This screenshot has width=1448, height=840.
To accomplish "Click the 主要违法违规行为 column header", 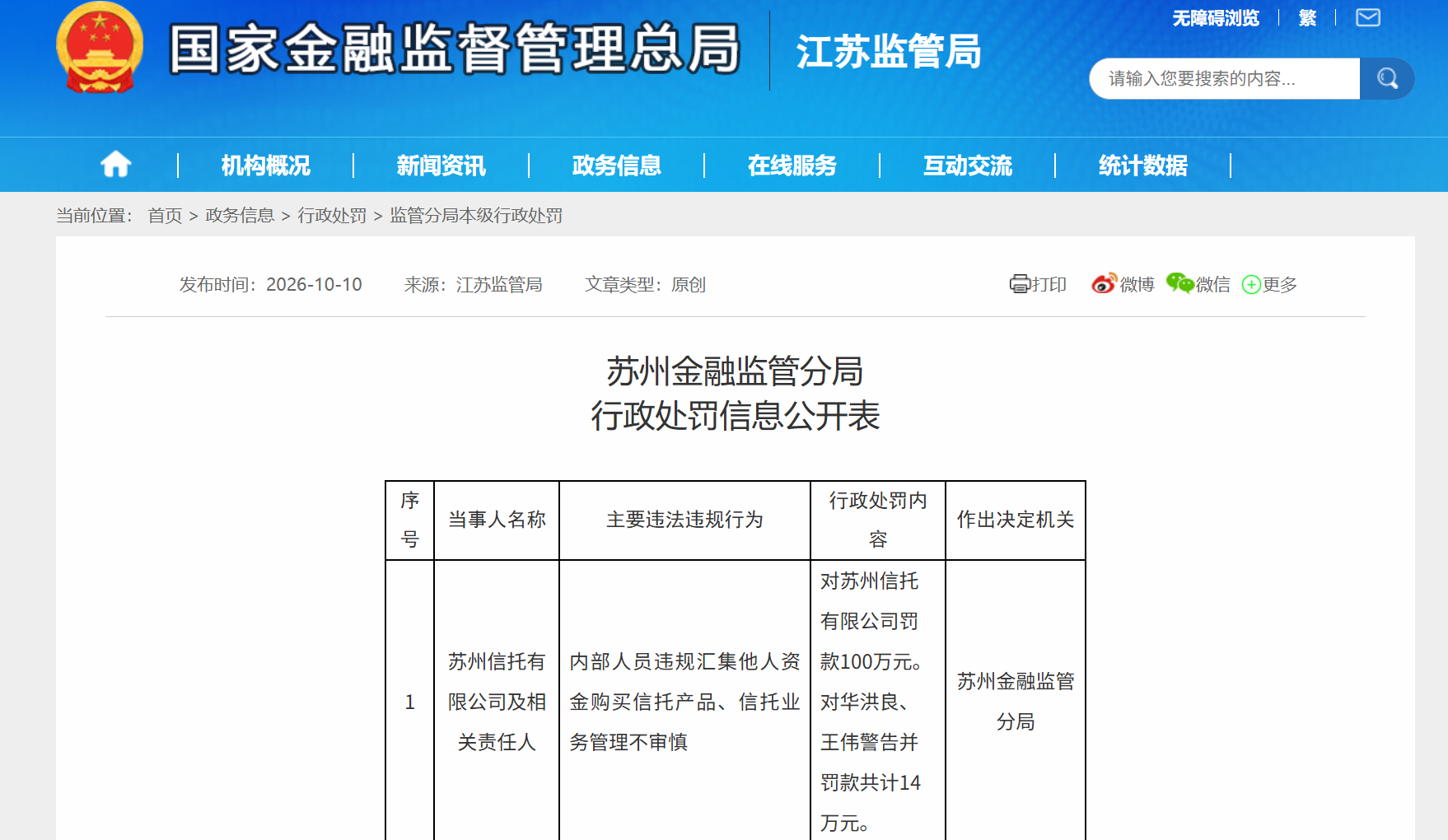I will pyautogui.click(x=684, y=520).
